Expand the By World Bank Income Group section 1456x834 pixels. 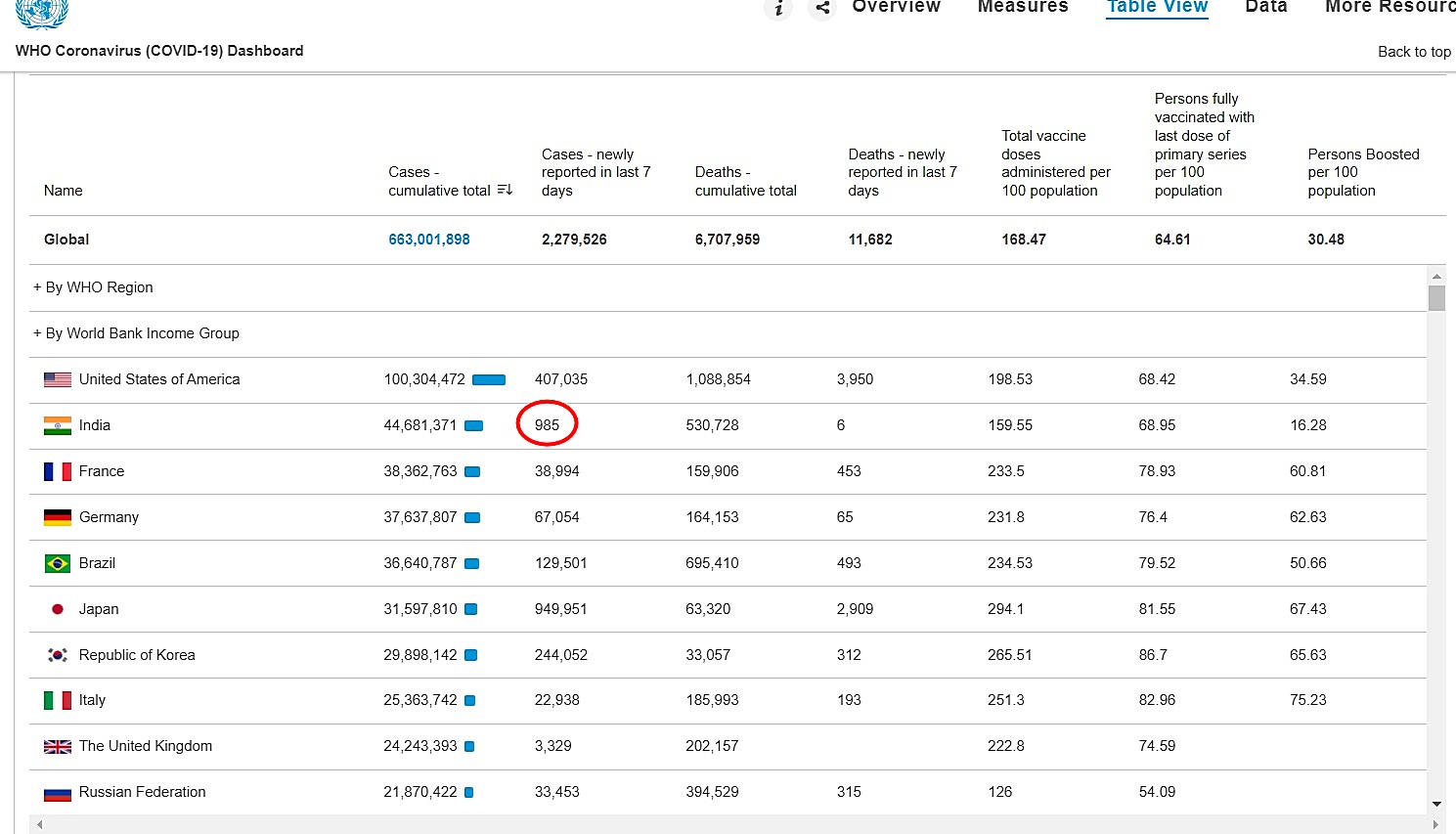click(136, 333)
